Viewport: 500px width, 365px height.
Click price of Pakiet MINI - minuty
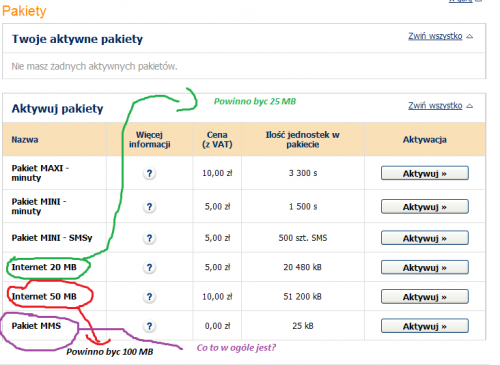click(x=217, y=207)
